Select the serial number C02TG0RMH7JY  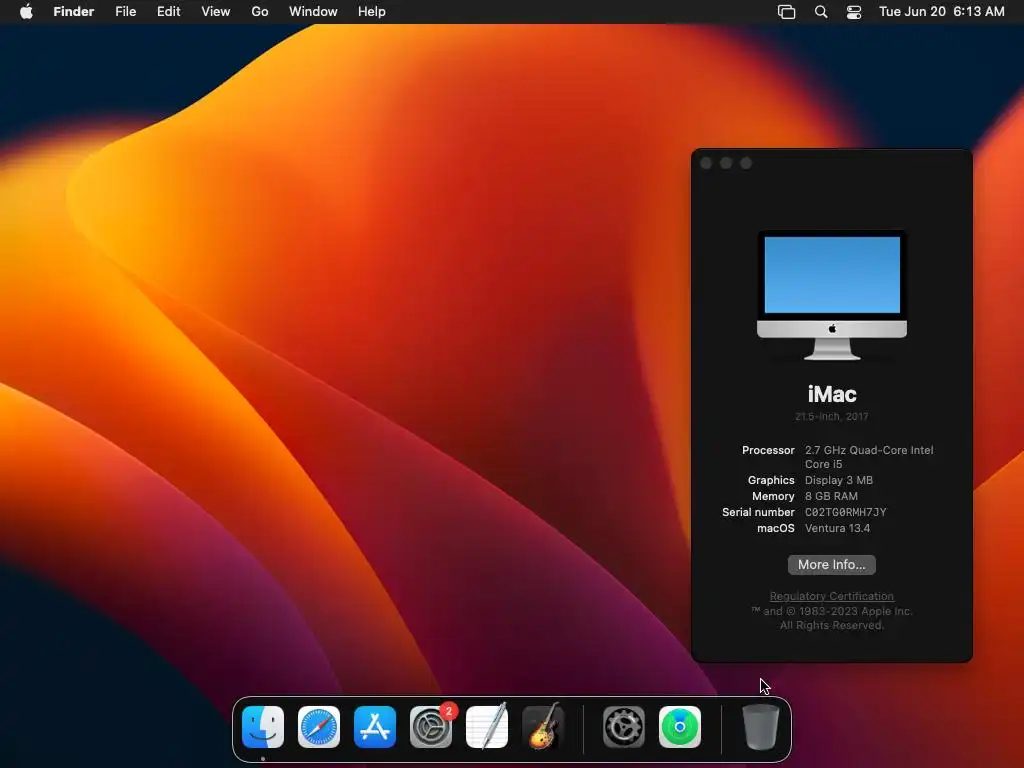[x=846, y=512]
